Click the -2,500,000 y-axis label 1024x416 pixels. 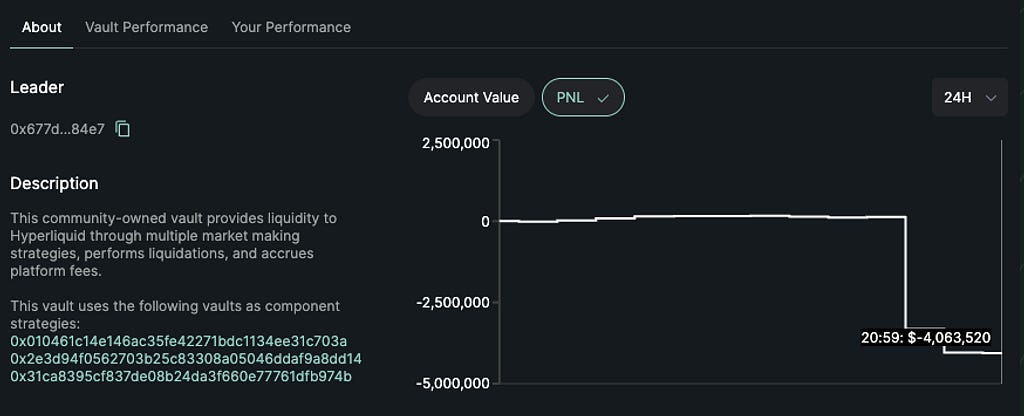point(453,302)
